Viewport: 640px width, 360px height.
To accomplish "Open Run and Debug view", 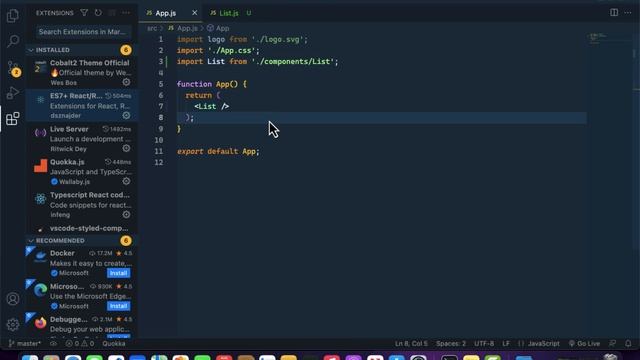I will tap(13, 93).
